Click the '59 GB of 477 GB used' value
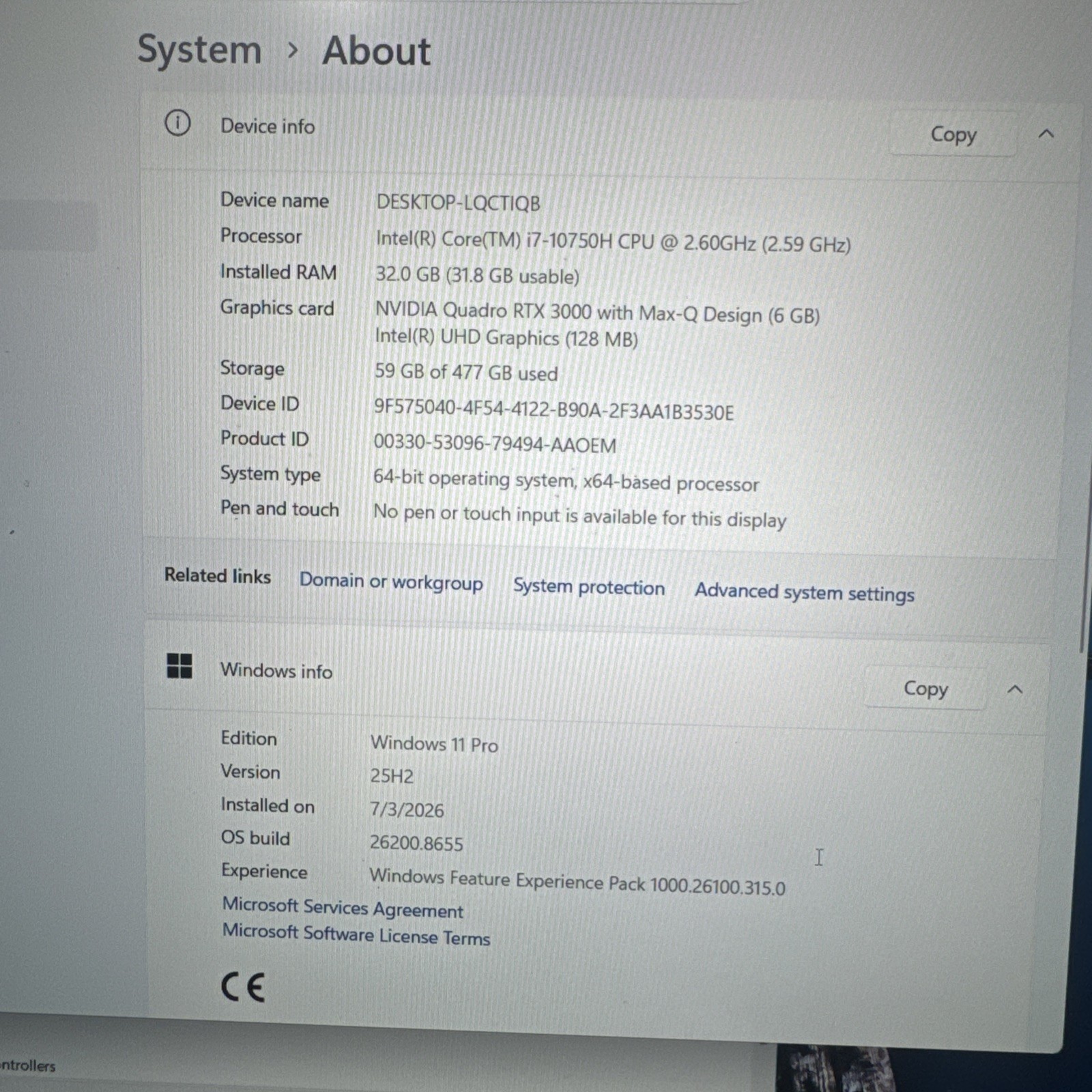 pyautogui.click(x=466, y=372)
